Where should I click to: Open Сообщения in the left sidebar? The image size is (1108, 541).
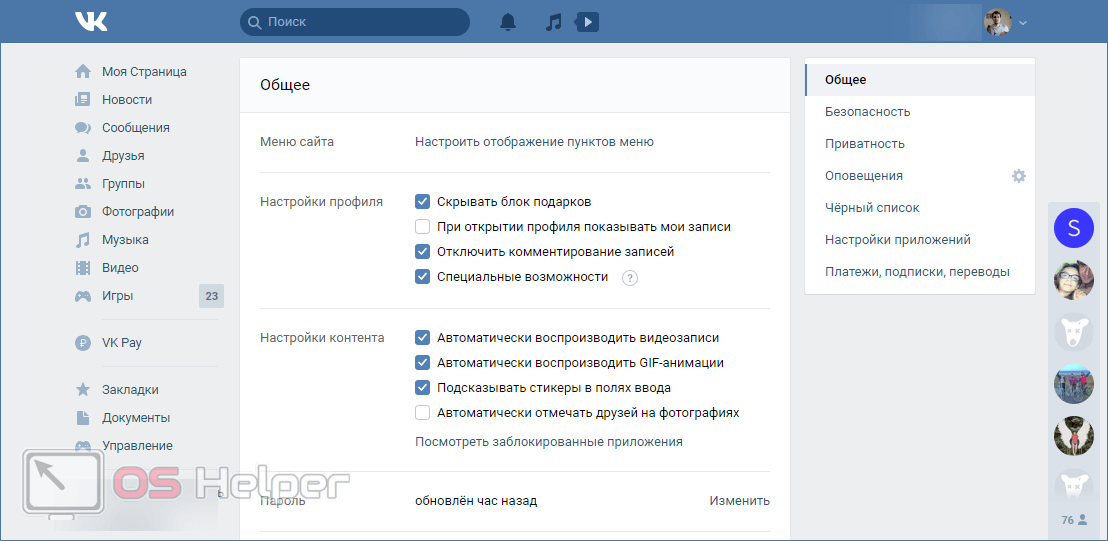tap(135, 128)
